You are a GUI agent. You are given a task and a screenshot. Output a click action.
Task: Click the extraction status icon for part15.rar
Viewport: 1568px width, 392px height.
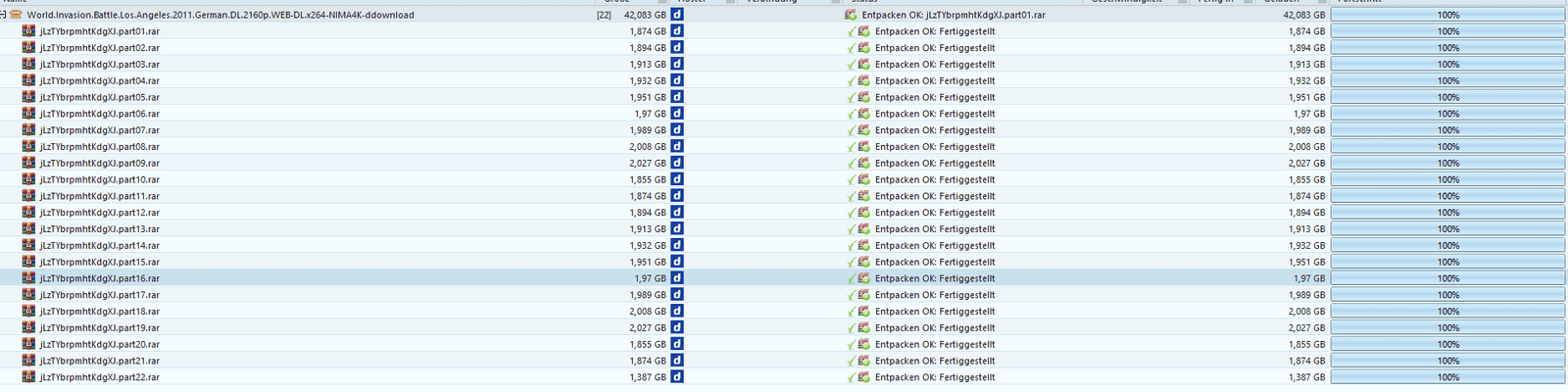pyautogui.click(x=864, y=262)
